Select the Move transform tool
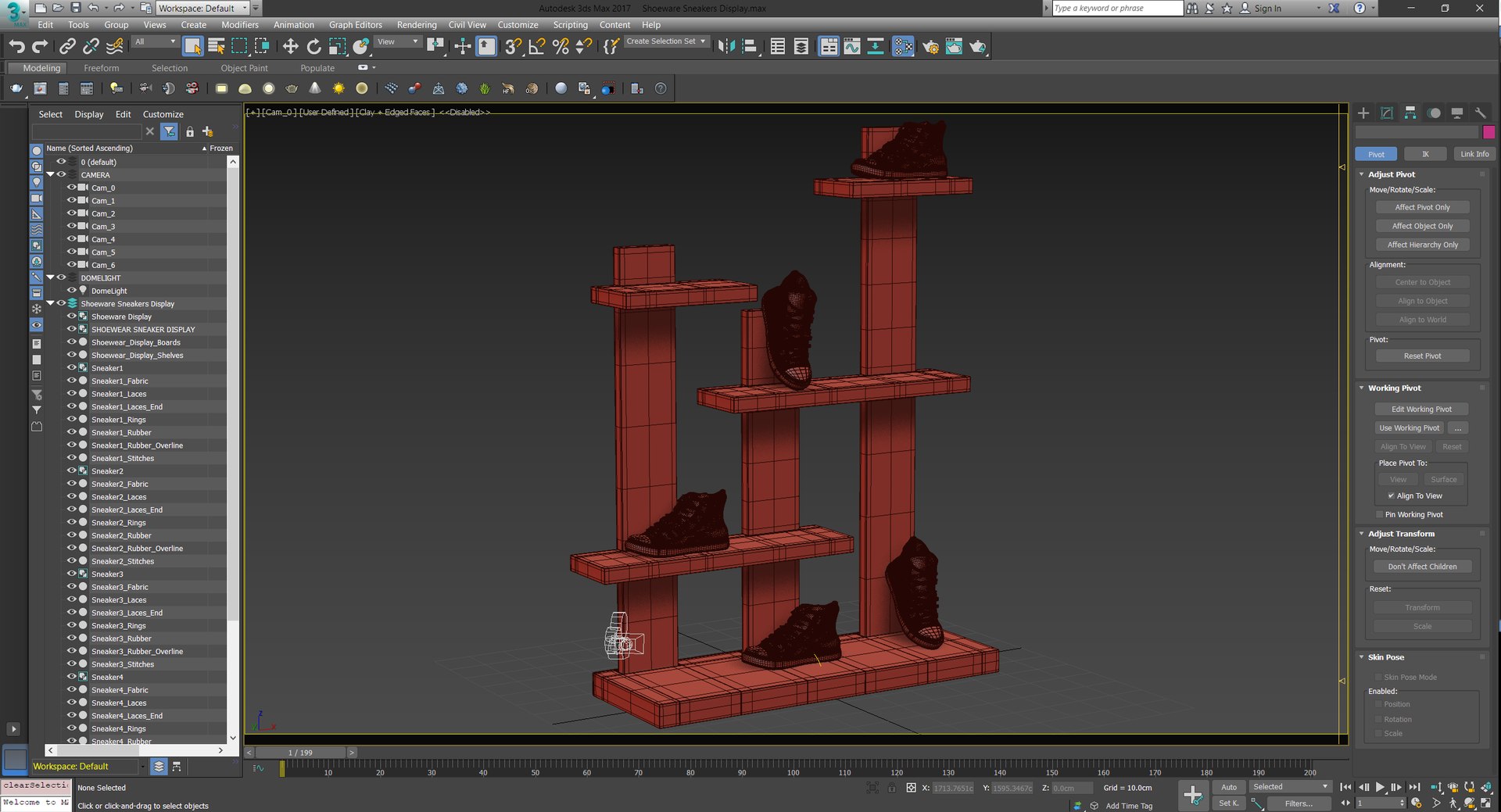 [290, 47]
